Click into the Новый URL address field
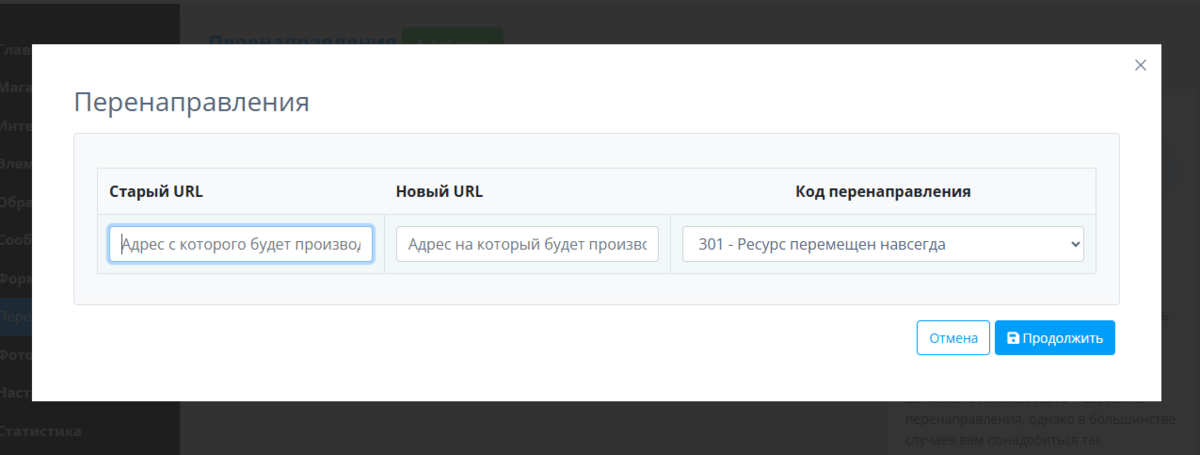The image size is (1200, 455). [x=527, y=243]
